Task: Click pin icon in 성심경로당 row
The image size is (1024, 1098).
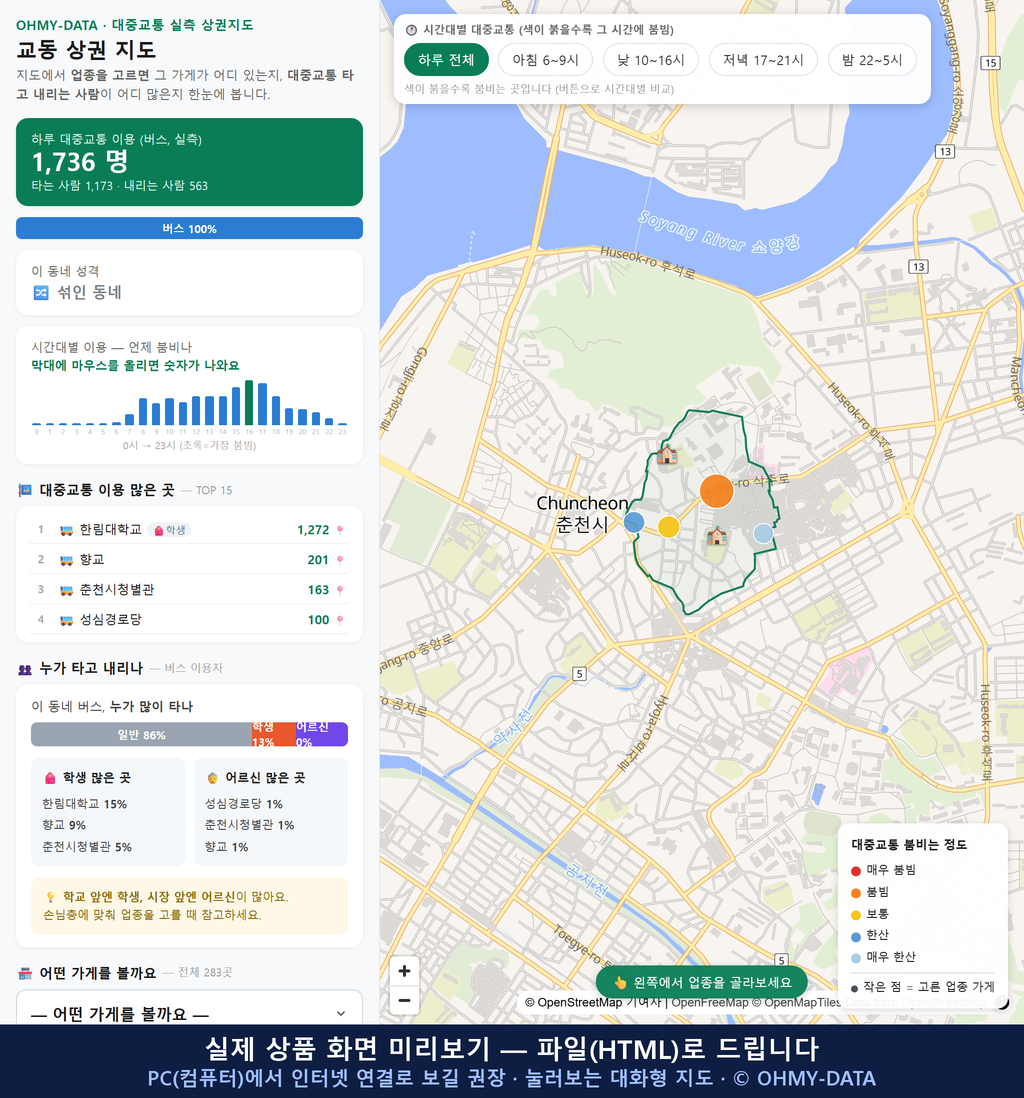Action: point(340,620)
